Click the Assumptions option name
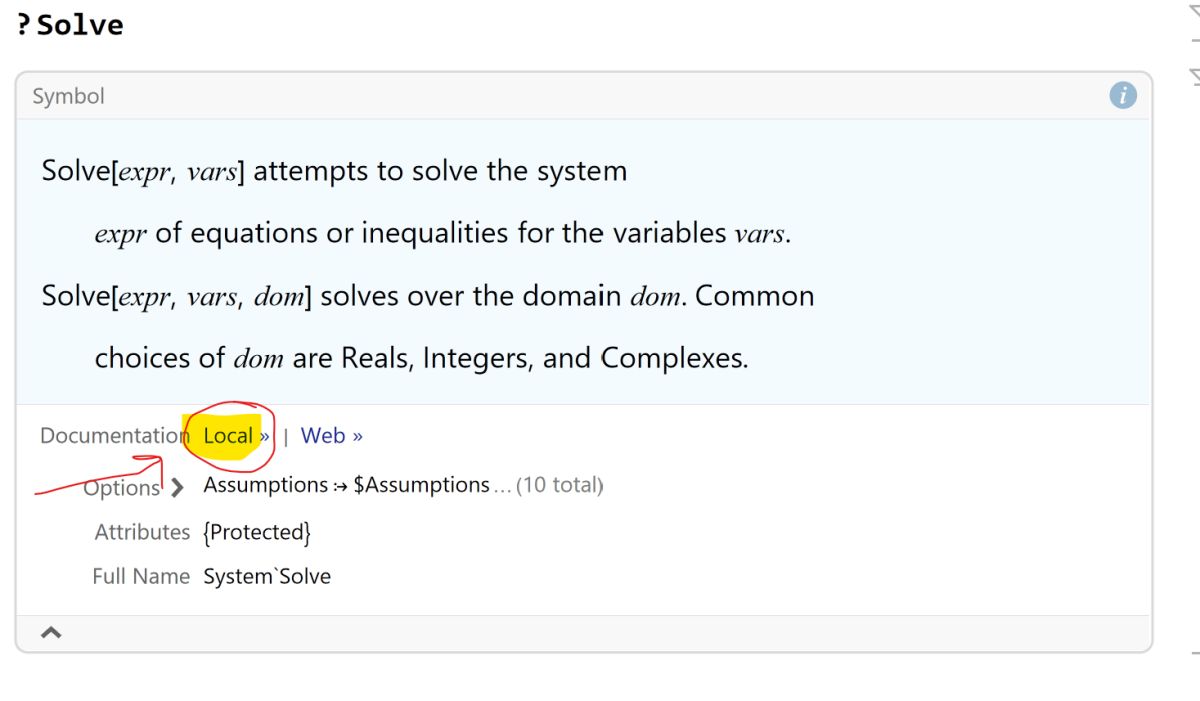This screenshot has width=1200, height=701. pyautogui.click(x=265, y=485)
